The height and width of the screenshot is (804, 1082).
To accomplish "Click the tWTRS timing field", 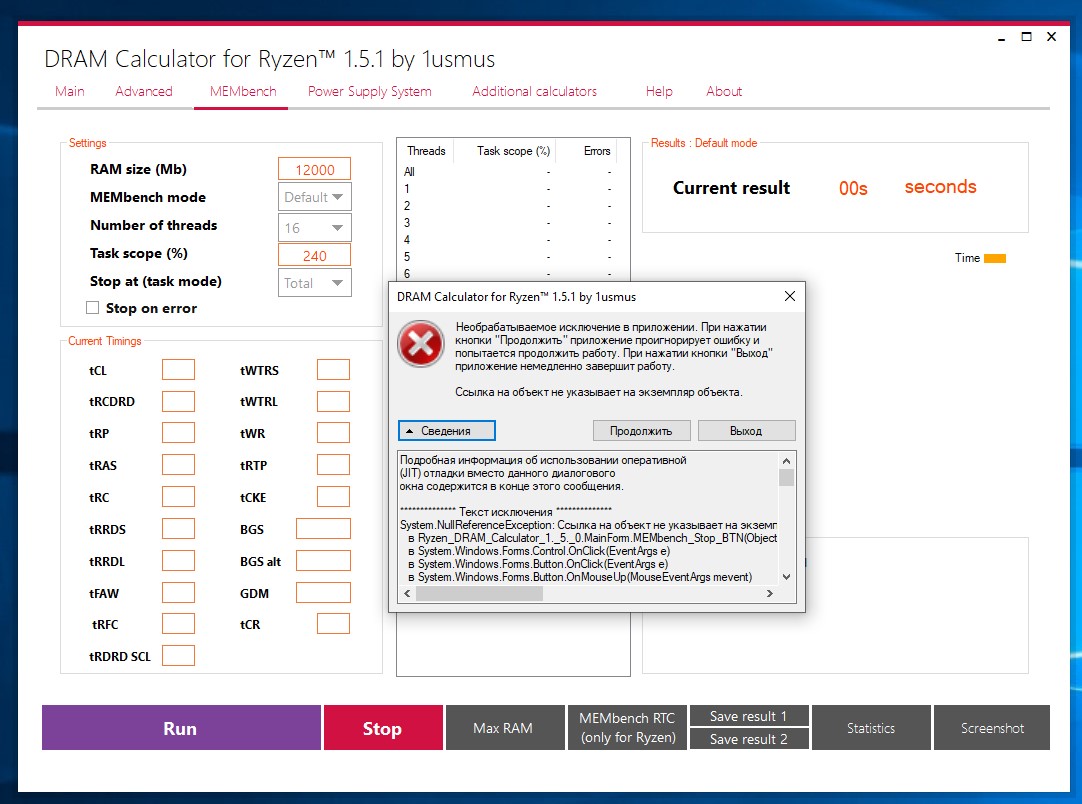I will pyautogui.click(x=333, y=369).
